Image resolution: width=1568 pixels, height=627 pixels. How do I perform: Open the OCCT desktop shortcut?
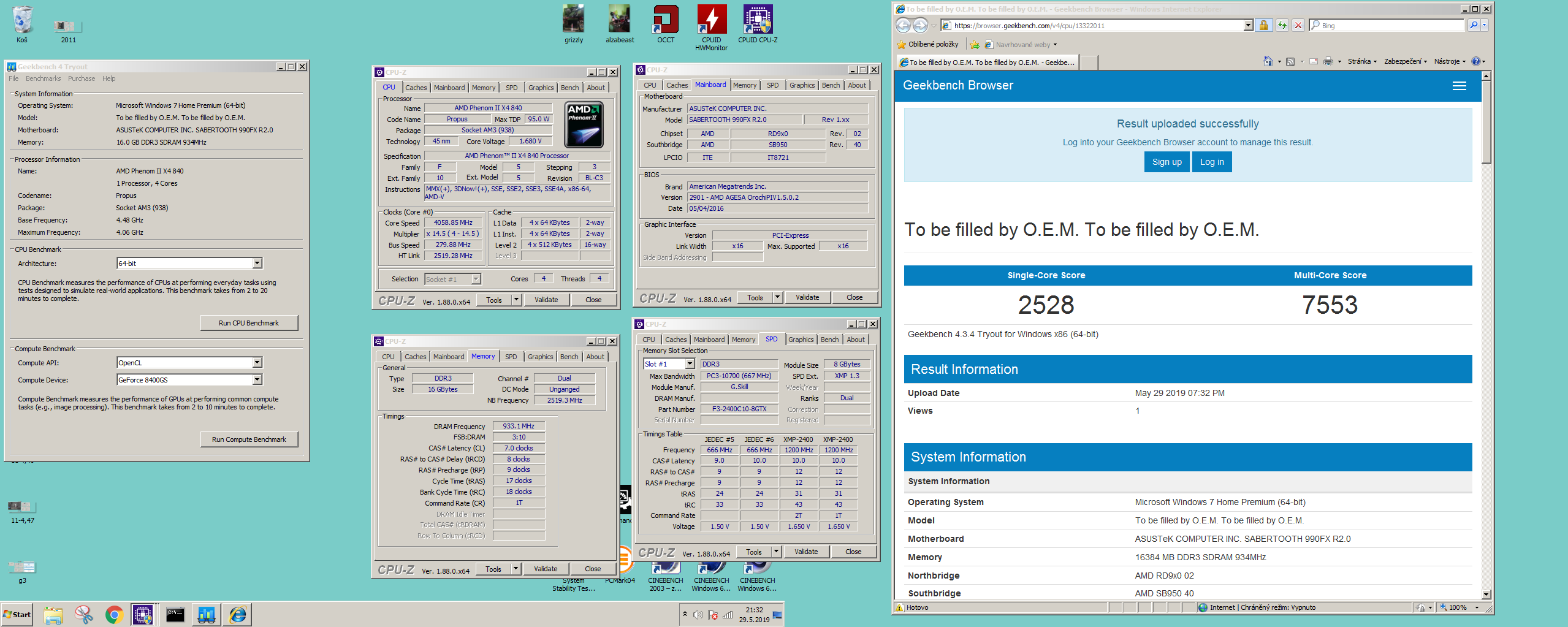pos(666,25)
